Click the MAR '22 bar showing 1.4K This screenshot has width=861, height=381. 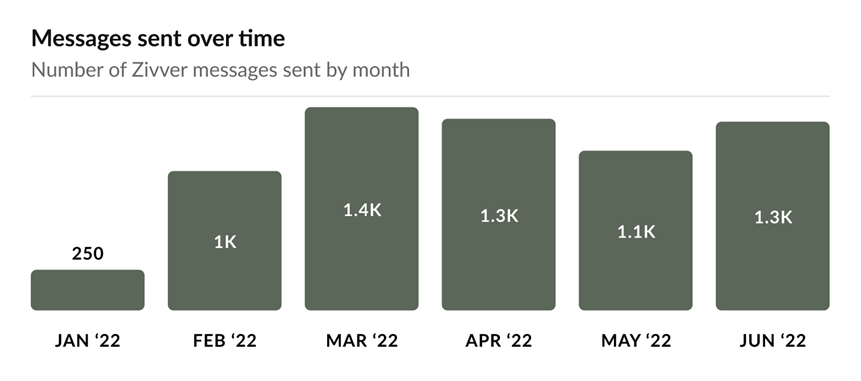(x=362, y=209)
